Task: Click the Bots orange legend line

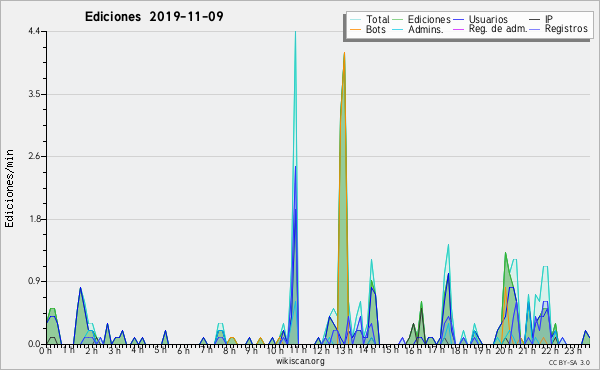Action: [355, 29]
